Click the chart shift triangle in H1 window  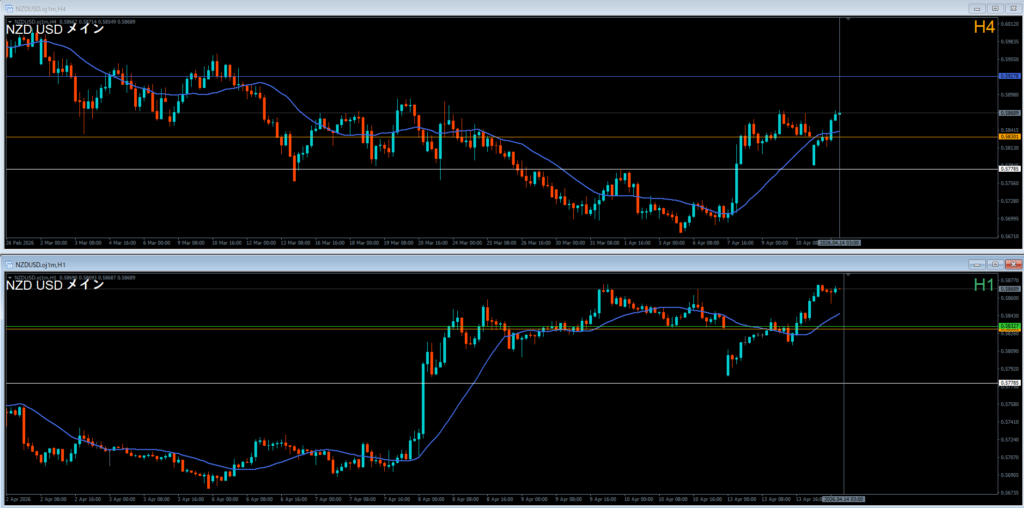click(x=848, y=276)
